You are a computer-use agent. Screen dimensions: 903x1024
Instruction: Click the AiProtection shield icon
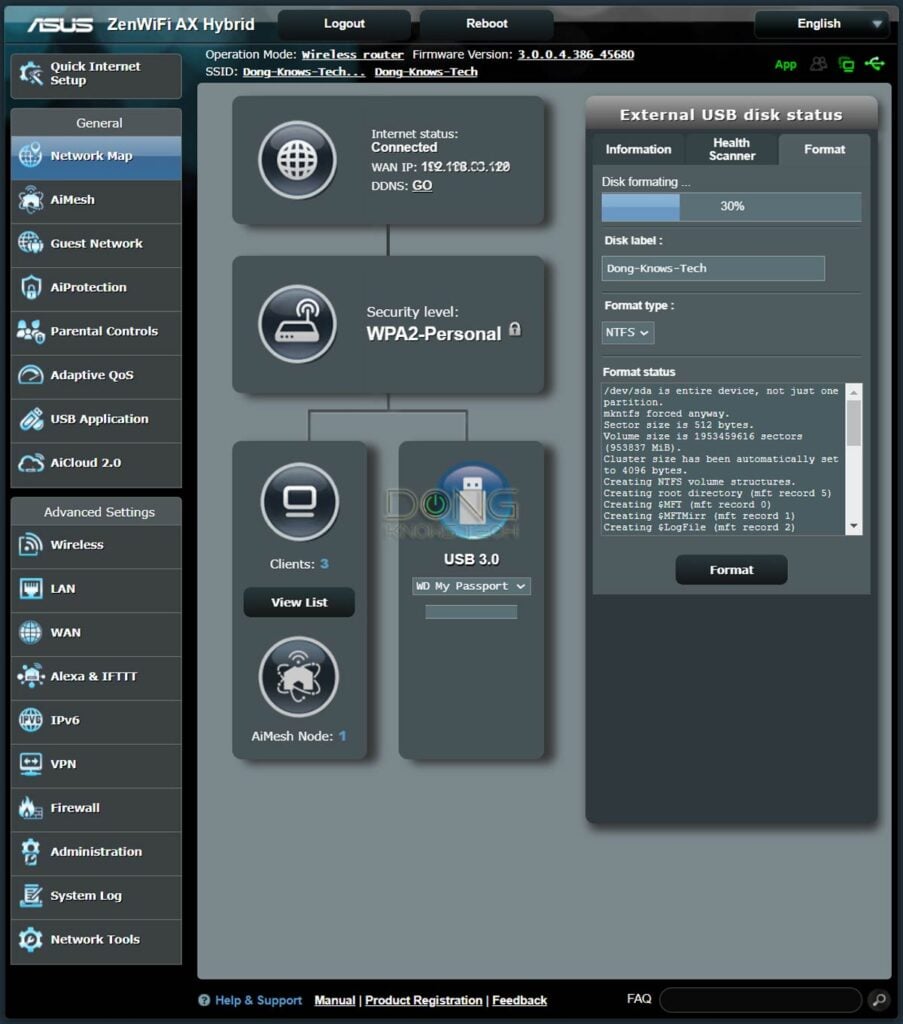coord(30,287)
